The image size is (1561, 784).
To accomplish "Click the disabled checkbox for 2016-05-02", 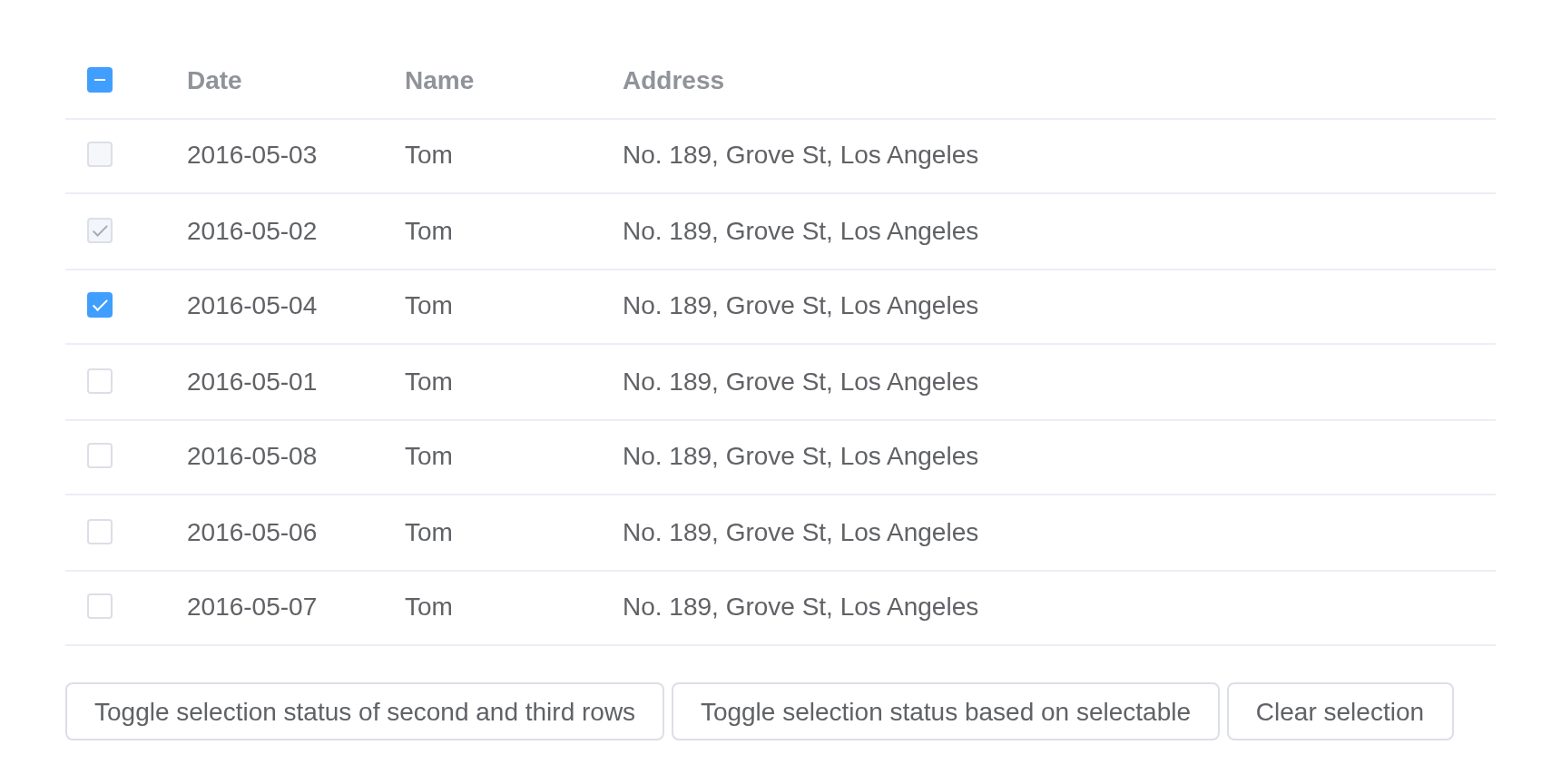I will 100,230.
